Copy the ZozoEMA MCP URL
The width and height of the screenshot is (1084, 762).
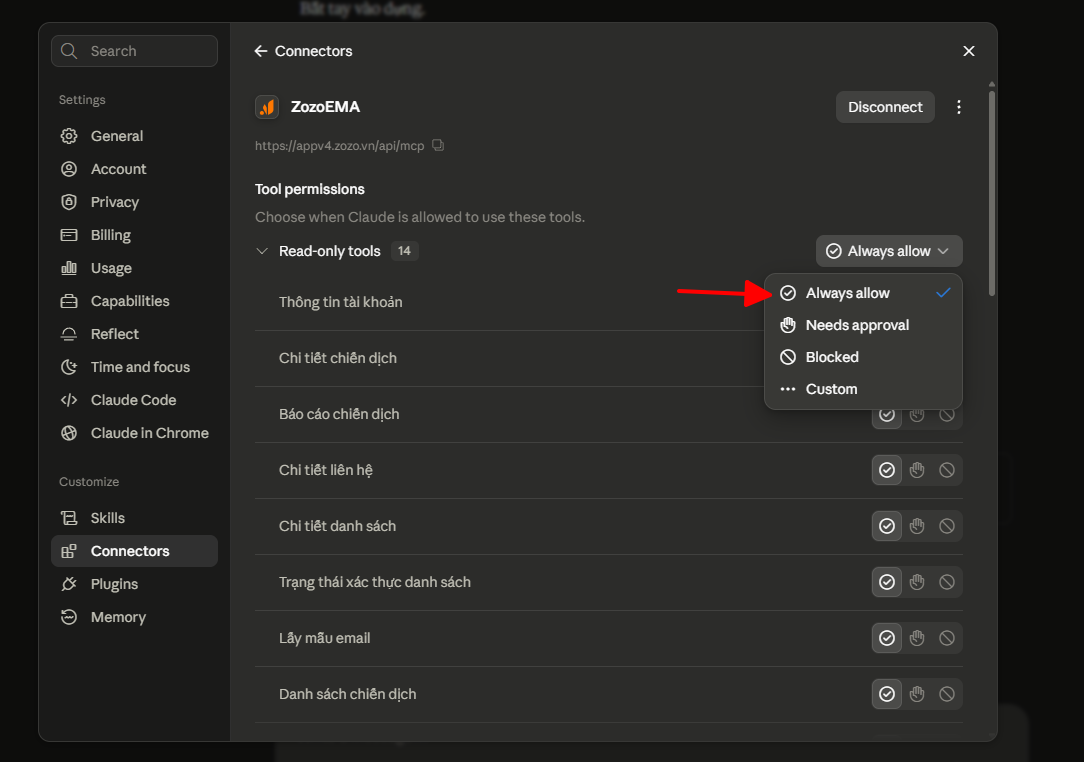[x=438, y=145]
